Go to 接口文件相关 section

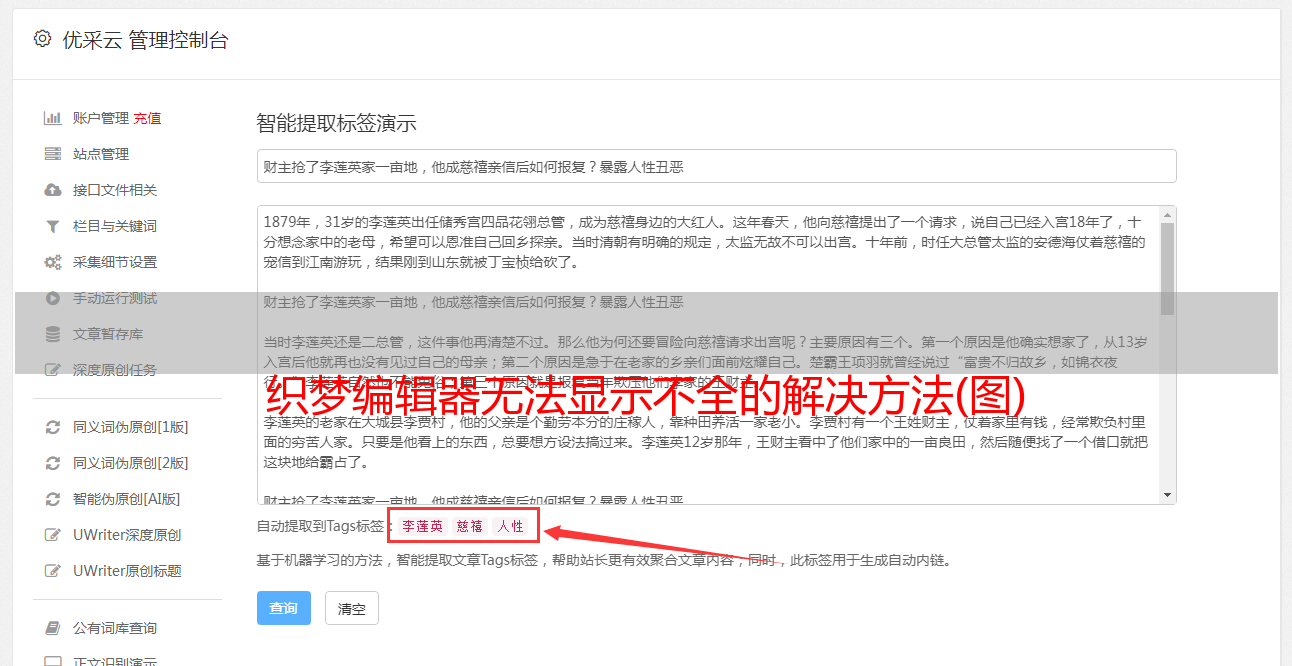click(115, 190)
